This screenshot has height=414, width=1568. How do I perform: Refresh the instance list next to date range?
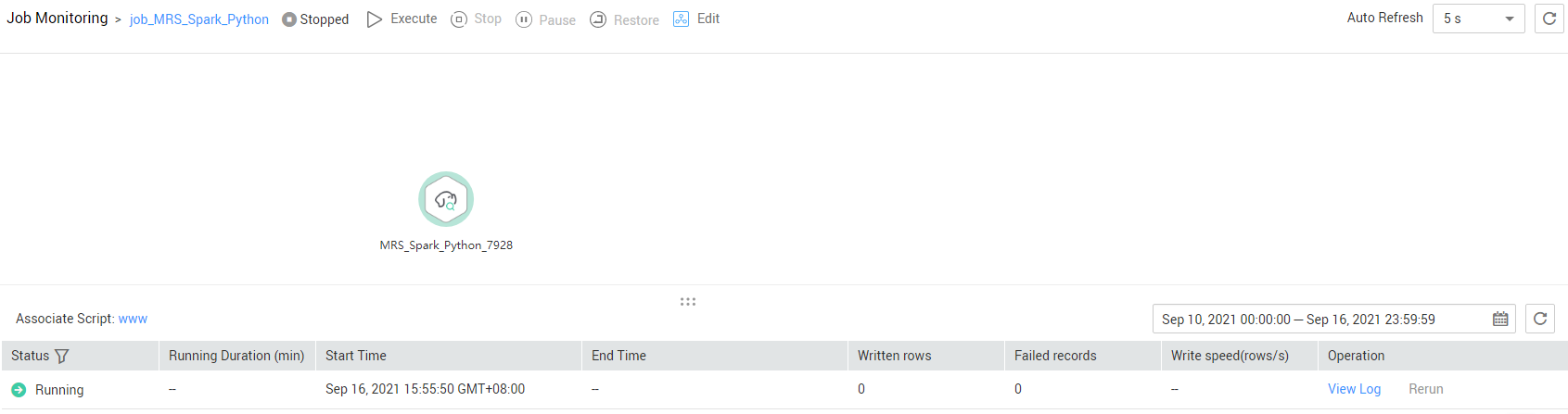click(1540, 319)
